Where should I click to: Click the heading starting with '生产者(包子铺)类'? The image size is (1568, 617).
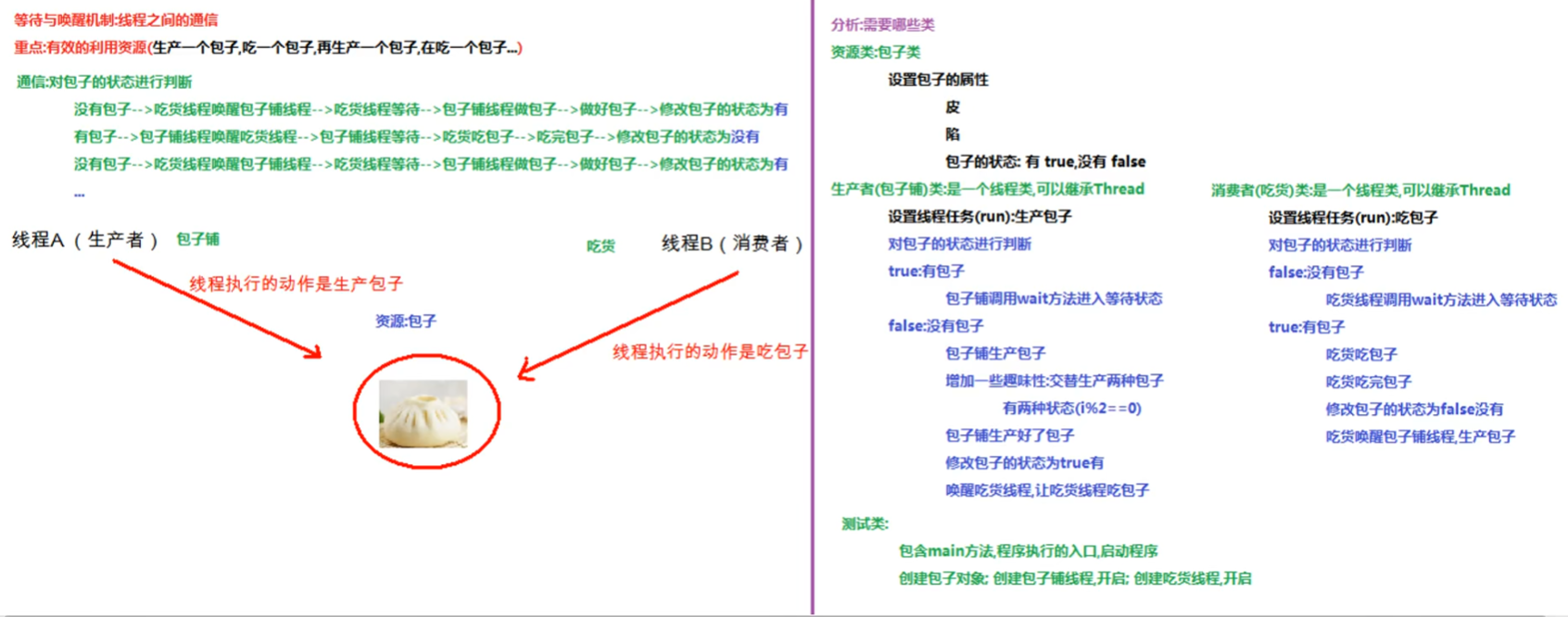click(988, 189)
